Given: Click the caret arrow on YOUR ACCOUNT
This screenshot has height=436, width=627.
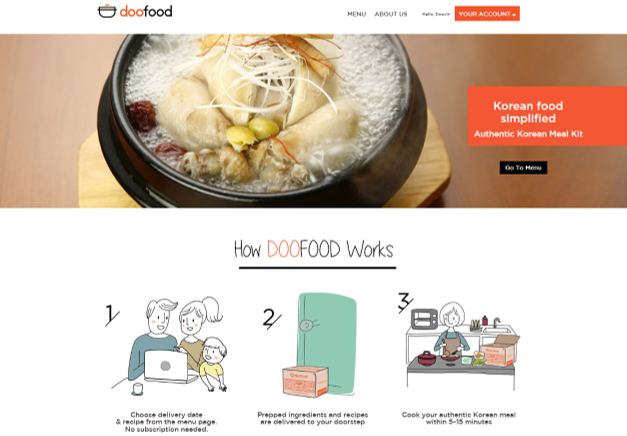Looking at the screenshot, I should [x=514, y=15].
